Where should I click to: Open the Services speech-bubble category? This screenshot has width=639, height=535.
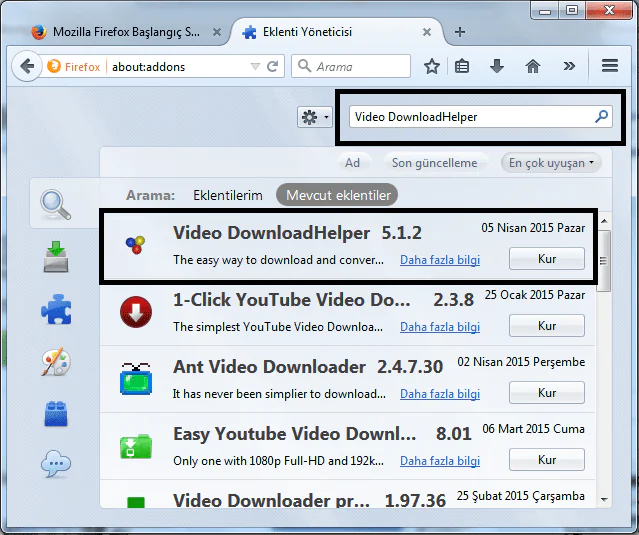[x=56, y=464]
